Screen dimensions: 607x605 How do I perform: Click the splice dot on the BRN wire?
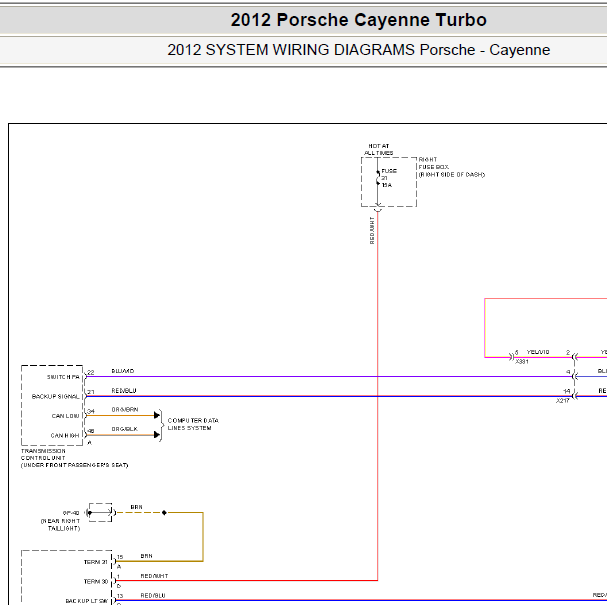[x=164, y=512]
